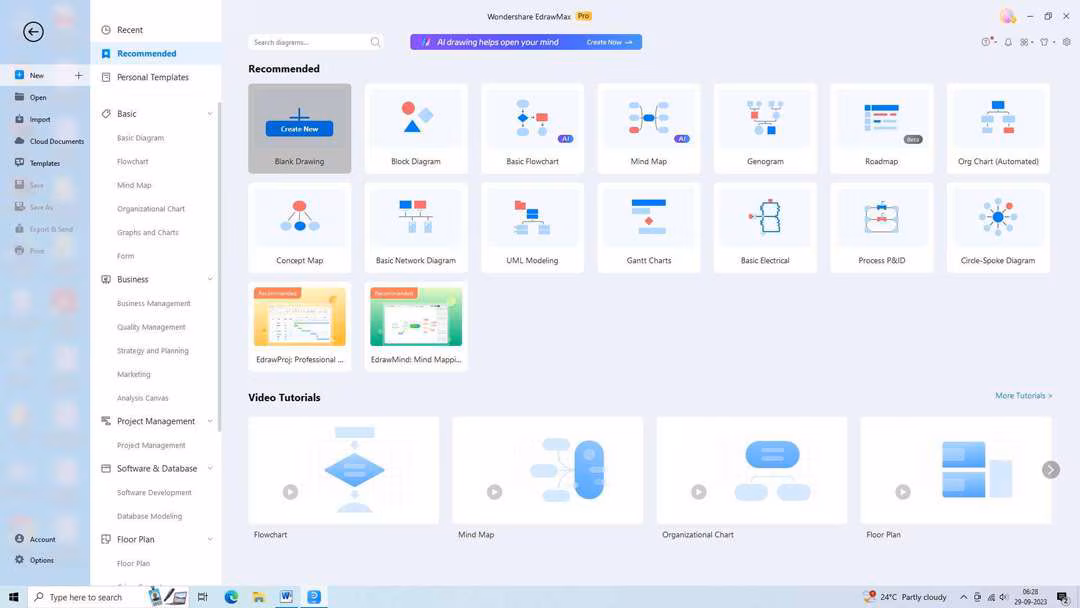Go back using the circled arrow
The height and width of the screenshot is (608, 1080).
(x=33, y=32)
